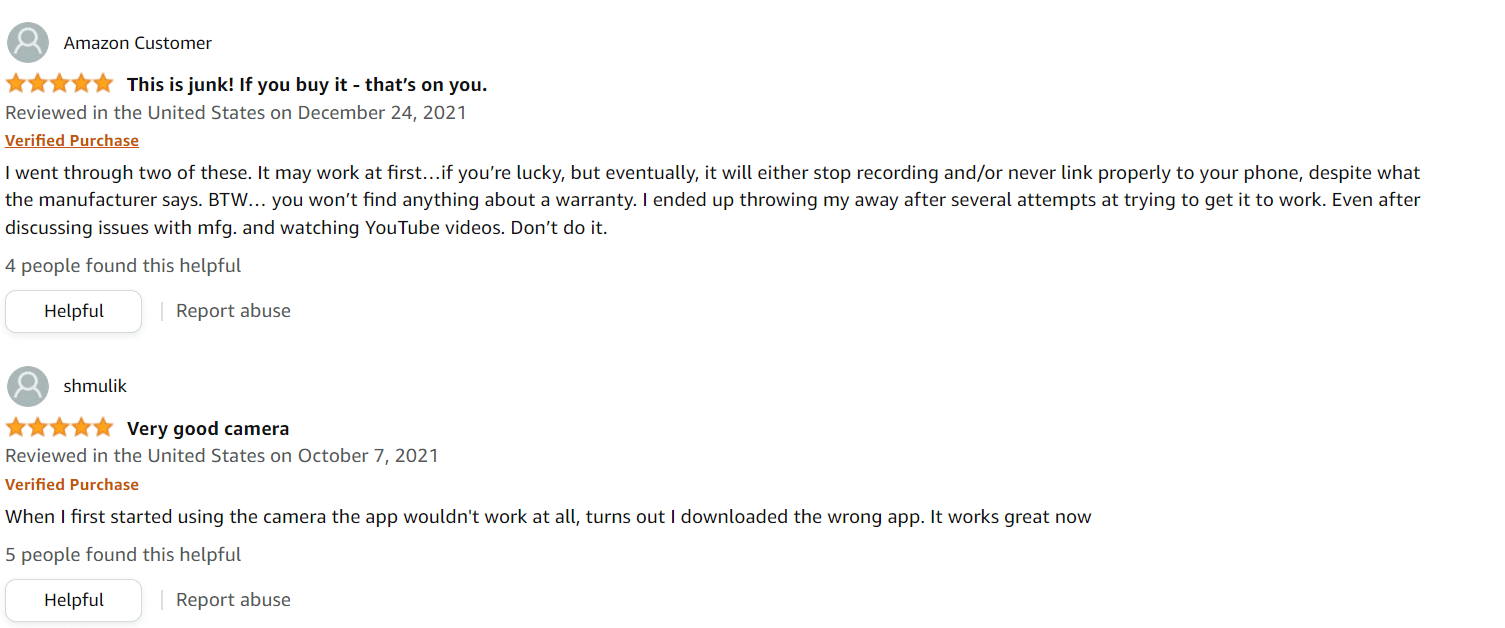Report abuse on shmulik's review
The image size is (1505, 628).
[233, 600]
